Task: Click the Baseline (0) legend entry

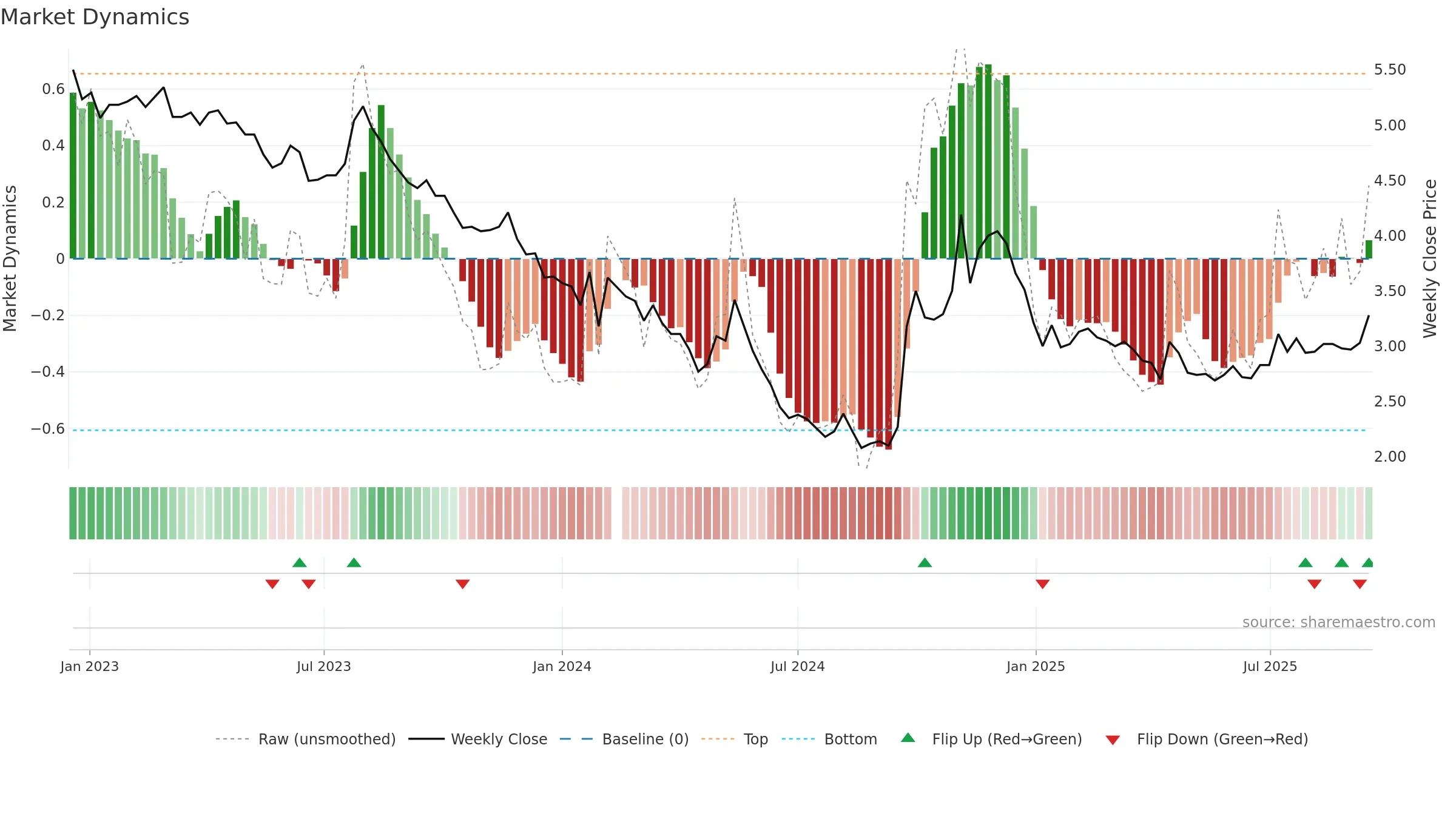Action: pos(624,739)
